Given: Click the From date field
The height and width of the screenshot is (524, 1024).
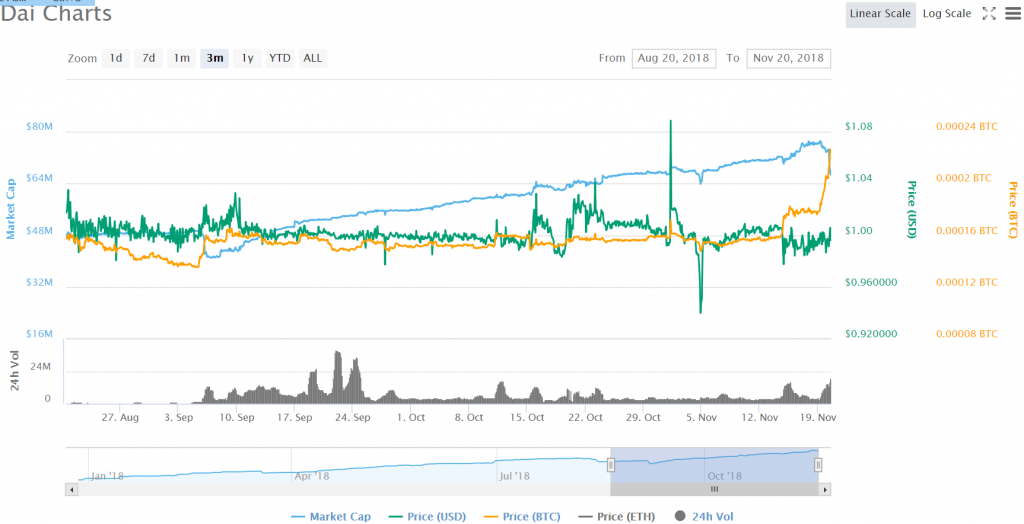Looking at the screenshot, I should pos(674,58).
